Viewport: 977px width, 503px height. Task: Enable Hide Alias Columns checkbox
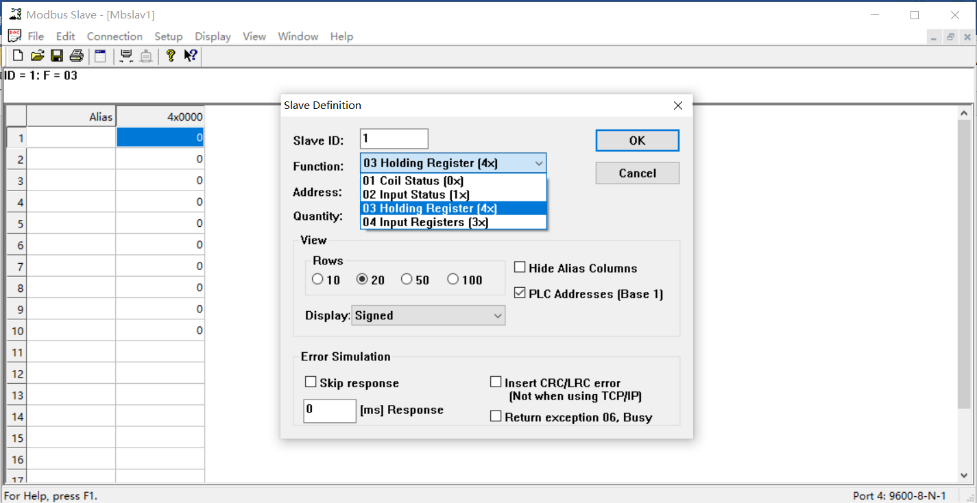520,268
